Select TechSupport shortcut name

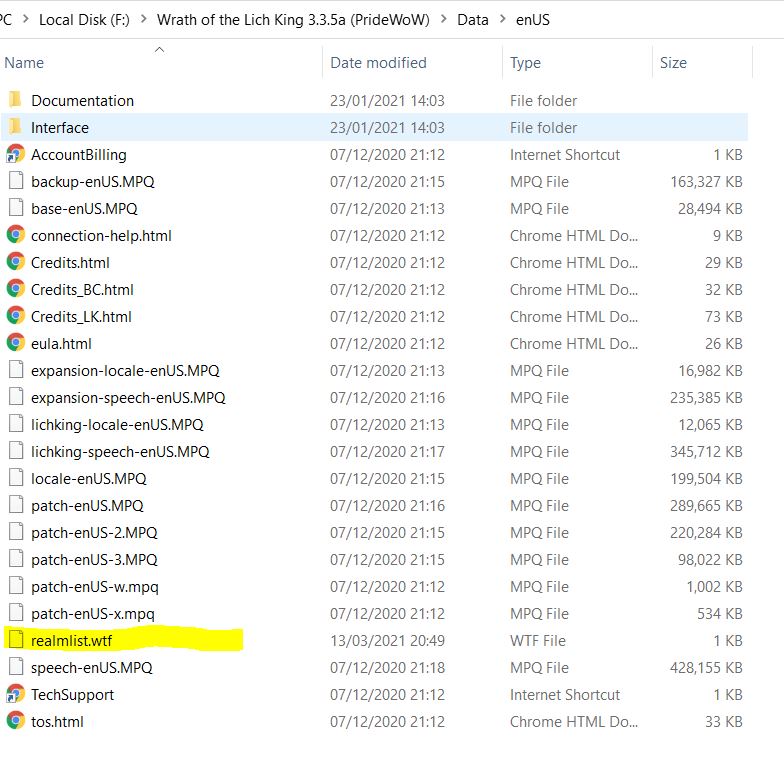pyautogui.click(x=72, y=694)
